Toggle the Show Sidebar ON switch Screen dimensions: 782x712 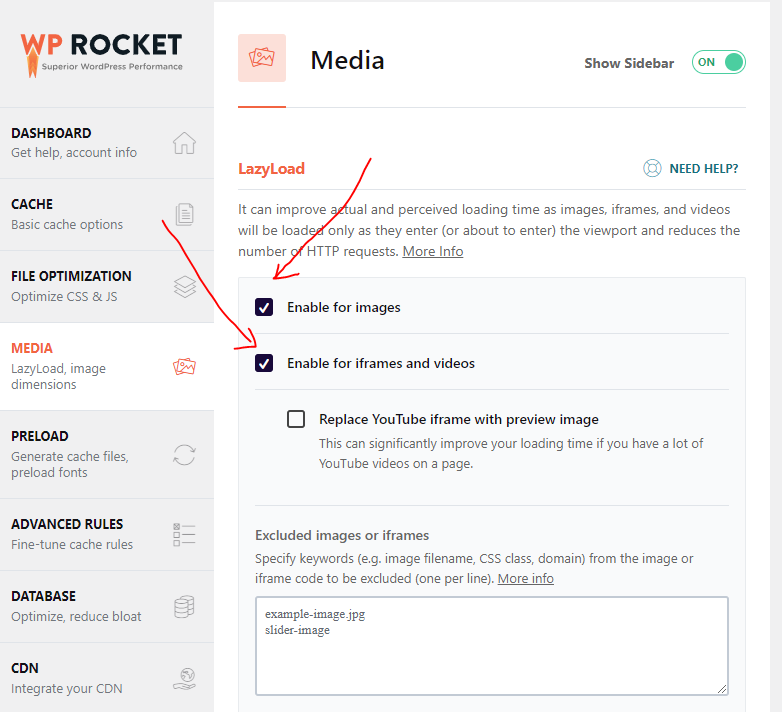pos(718,62)
